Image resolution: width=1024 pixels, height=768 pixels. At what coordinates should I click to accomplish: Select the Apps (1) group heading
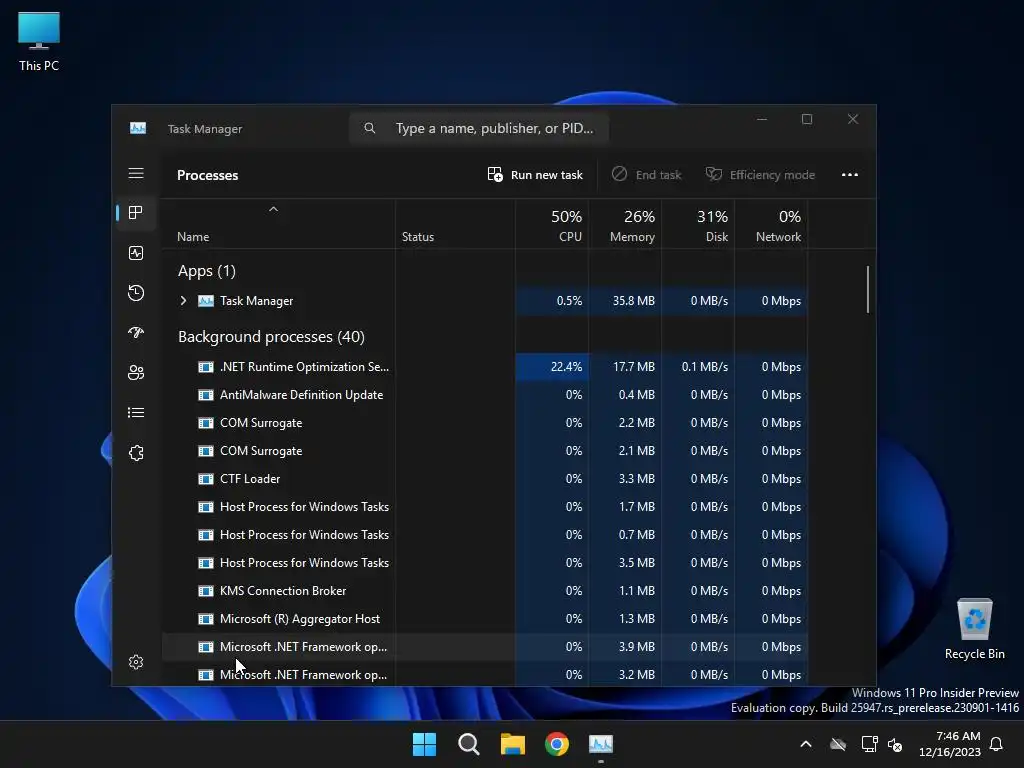click(x=206, y=270)
